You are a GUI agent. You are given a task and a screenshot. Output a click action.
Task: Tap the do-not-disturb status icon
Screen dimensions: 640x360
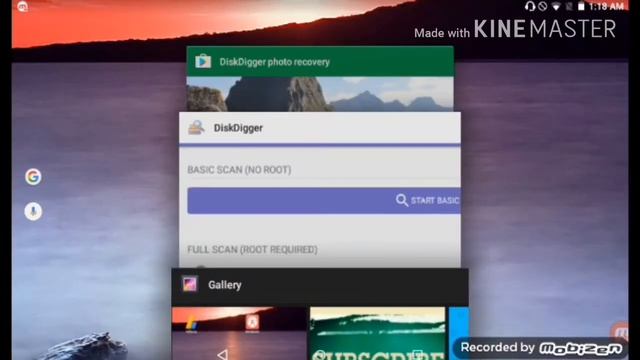point(542,6)
